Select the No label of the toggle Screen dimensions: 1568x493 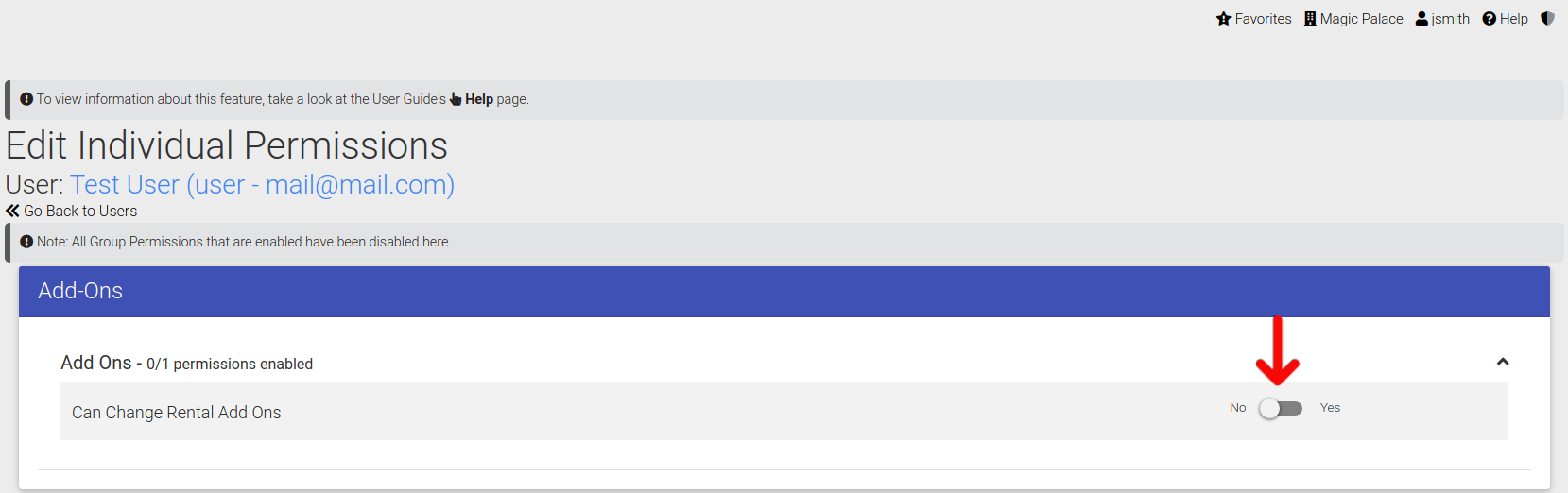tap(1238, 408)
